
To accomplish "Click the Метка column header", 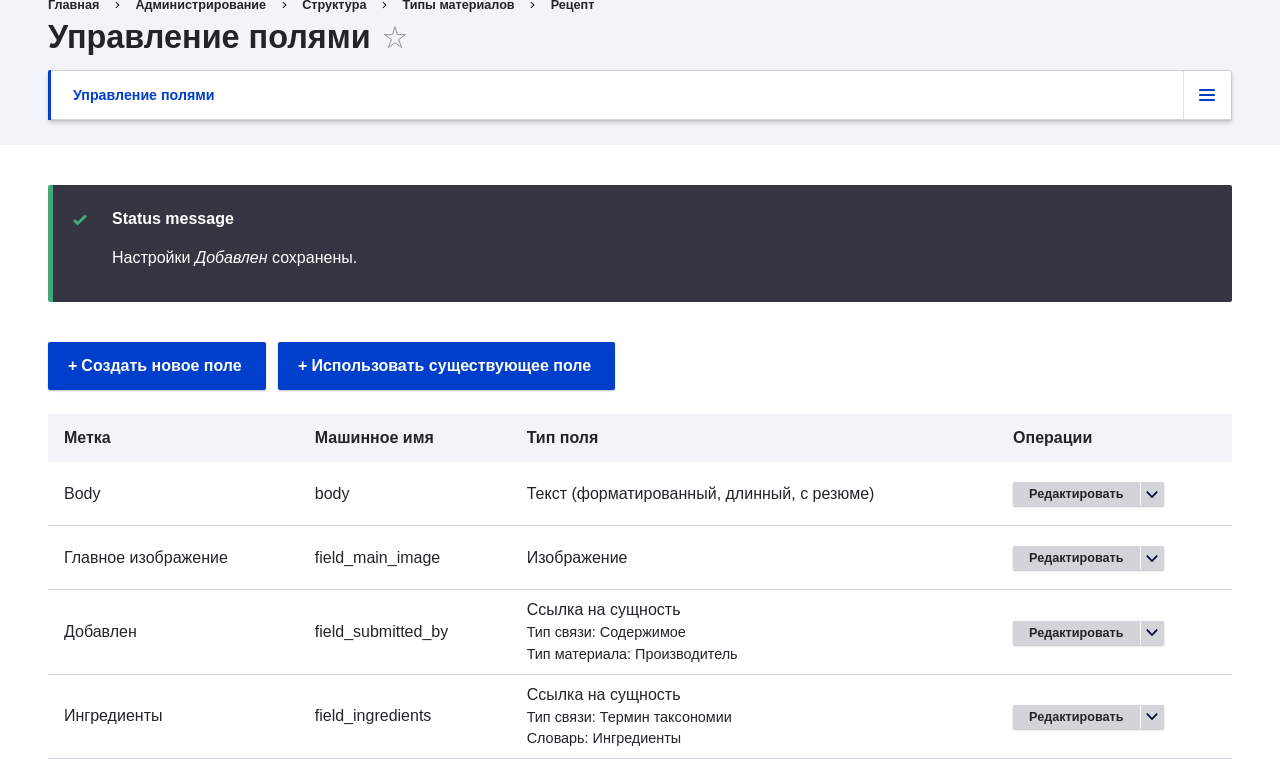I will 87,438.
